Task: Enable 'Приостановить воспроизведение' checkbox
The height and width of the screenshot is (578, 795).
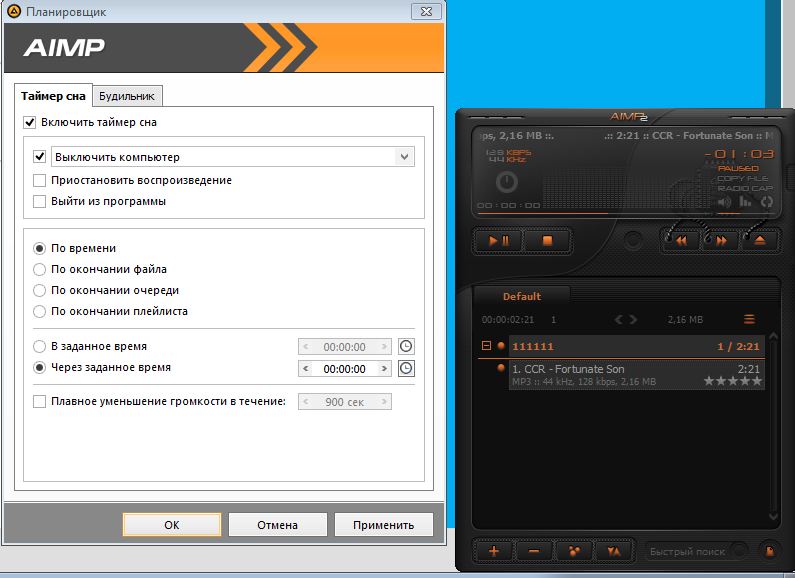Action: (39, 180)
